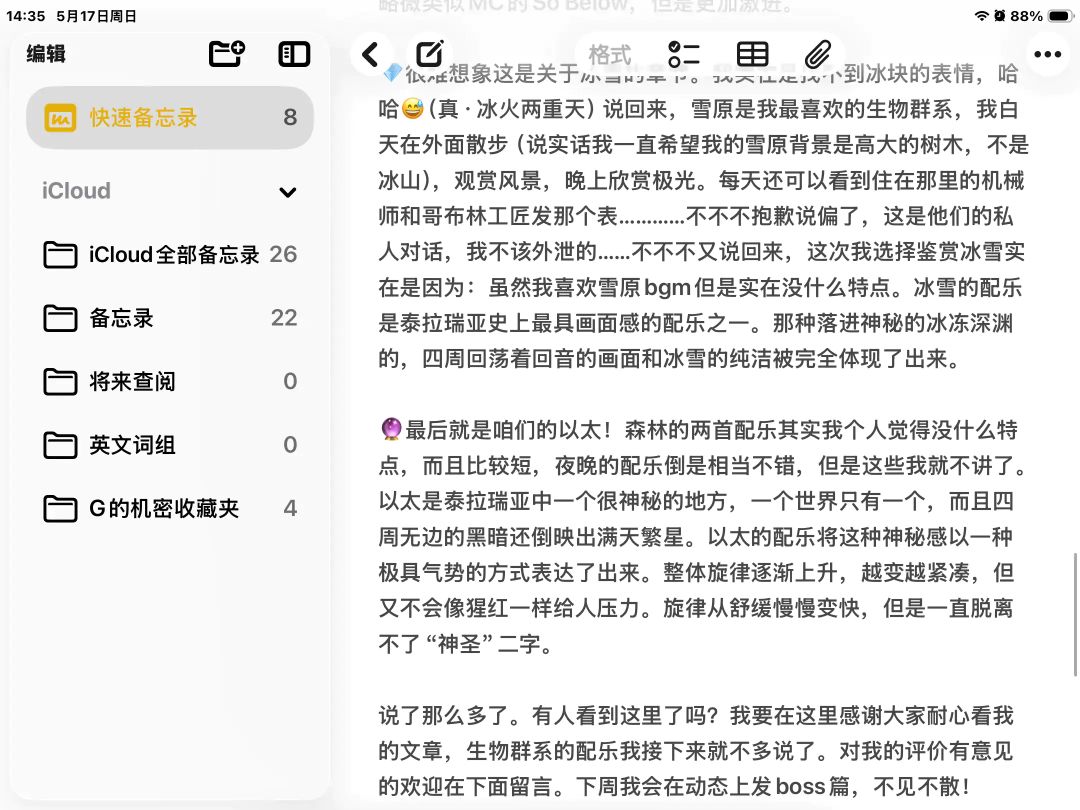Screen dimensions: 1080x810
Task: Click folder icon beside G的机密收藏夹
Action: click(x=61, y=508)
